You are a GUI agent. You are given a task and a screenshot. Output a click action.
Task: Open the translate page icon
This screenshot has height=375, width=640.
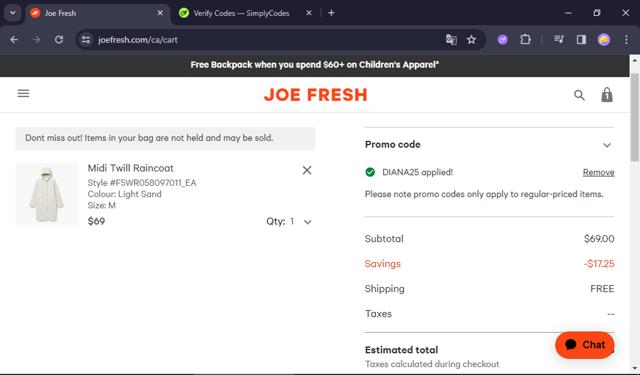[x=451, y=40]
